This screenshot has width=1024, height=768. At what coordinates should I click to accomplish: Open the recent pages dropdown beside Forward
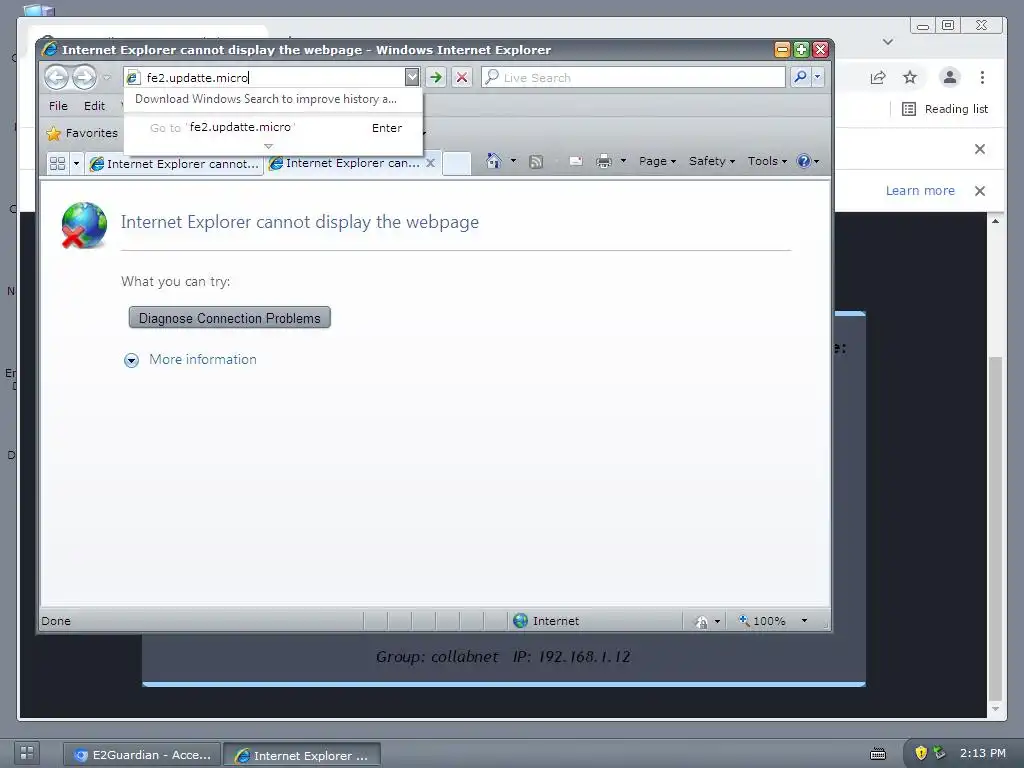(107, 78)
